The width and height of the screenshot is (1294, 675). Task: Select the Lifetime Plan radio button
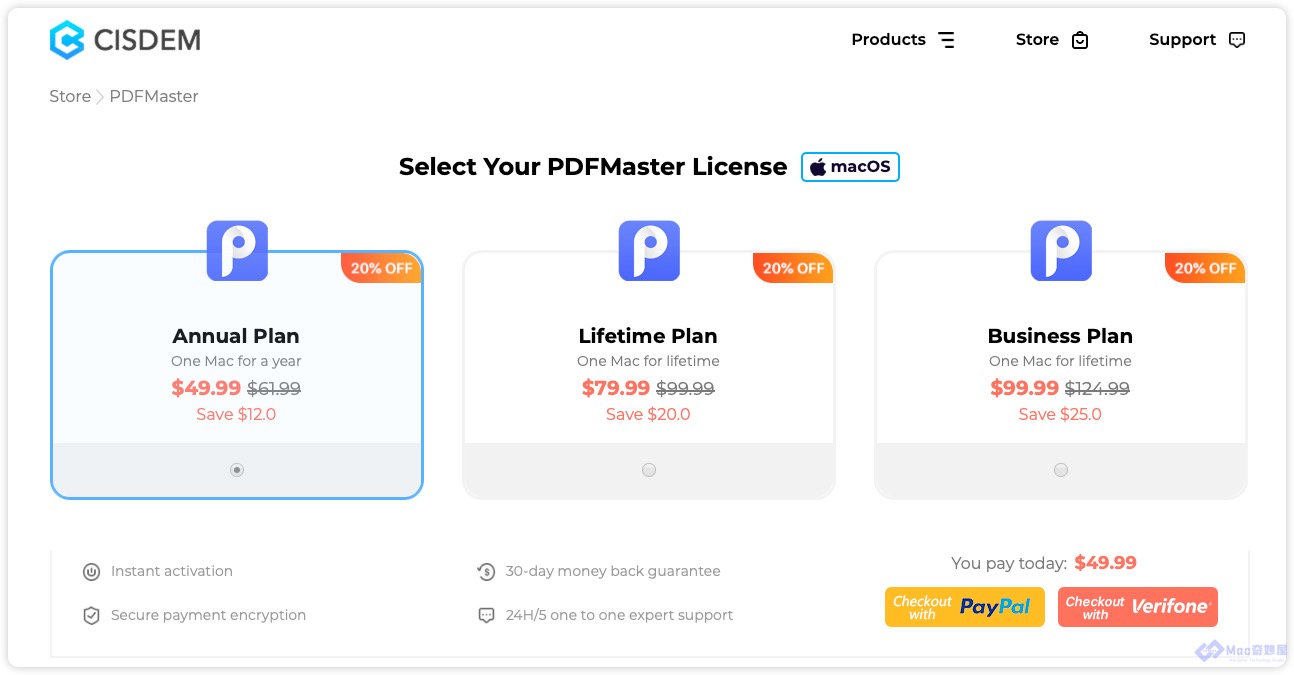(649, 470)
